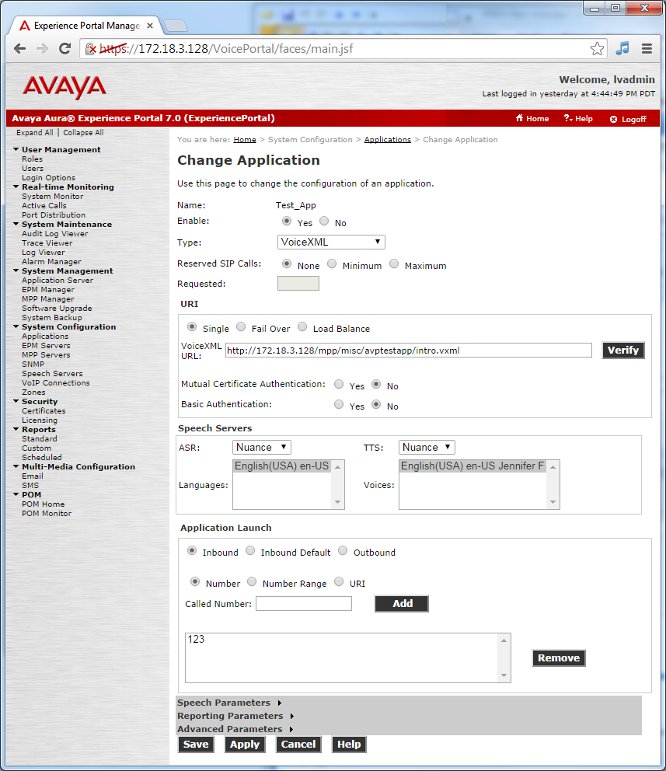Open the ASR Nuance dropdown
This screenshot has width=666, height=771.
pyautogui.click(x=262, y=447)
